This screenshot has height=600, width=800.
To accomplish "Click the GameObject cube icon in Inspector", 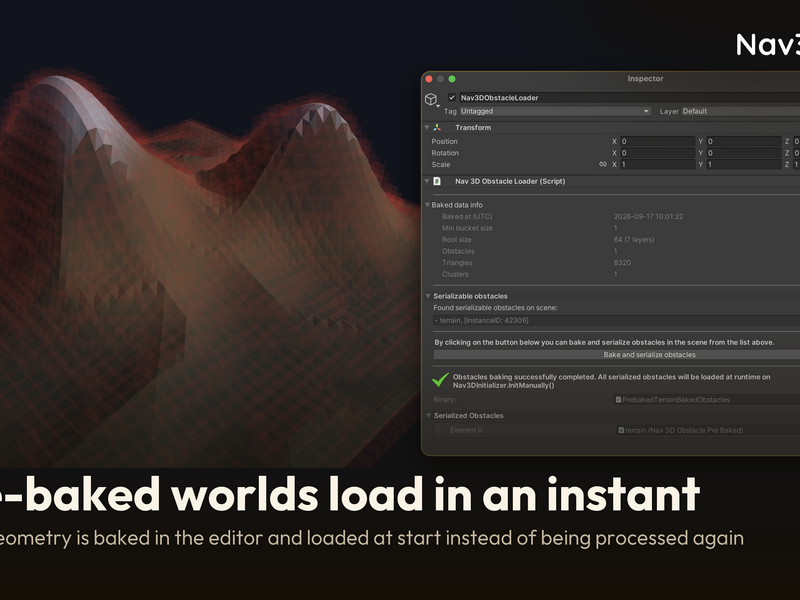I will tap(431, 99).
